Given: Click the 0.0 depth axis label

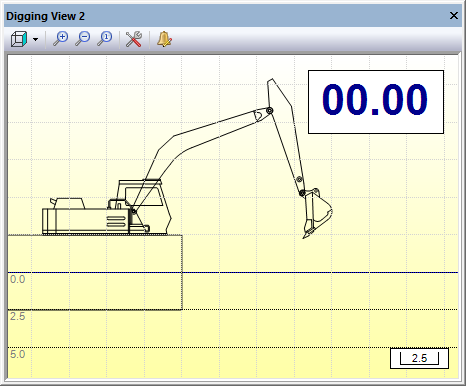Looking at the screenshot, I should tap(18, 279).
